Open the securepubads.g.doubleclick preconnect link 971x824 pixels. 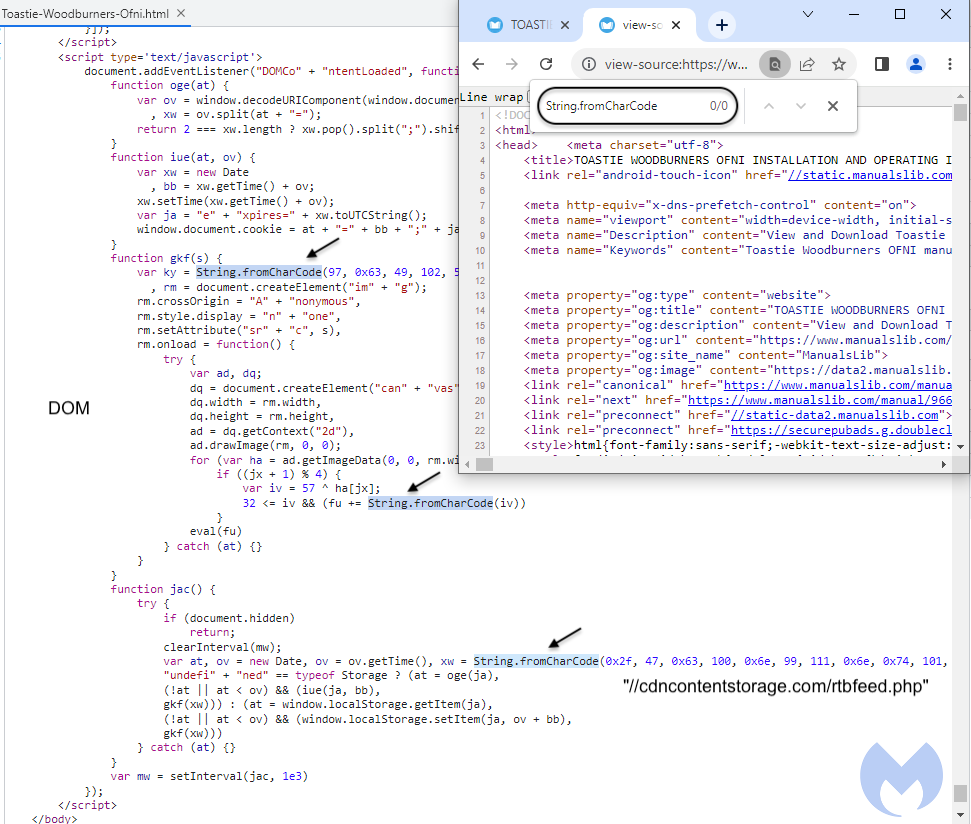[x=841, y=430]
